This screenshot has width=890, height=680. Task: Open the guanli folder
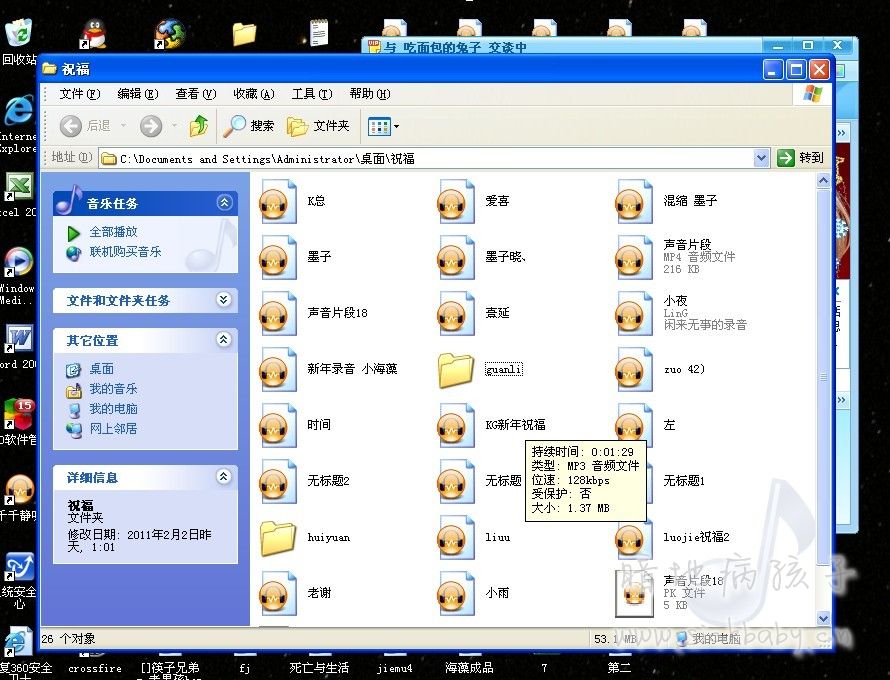coord(457,369)
